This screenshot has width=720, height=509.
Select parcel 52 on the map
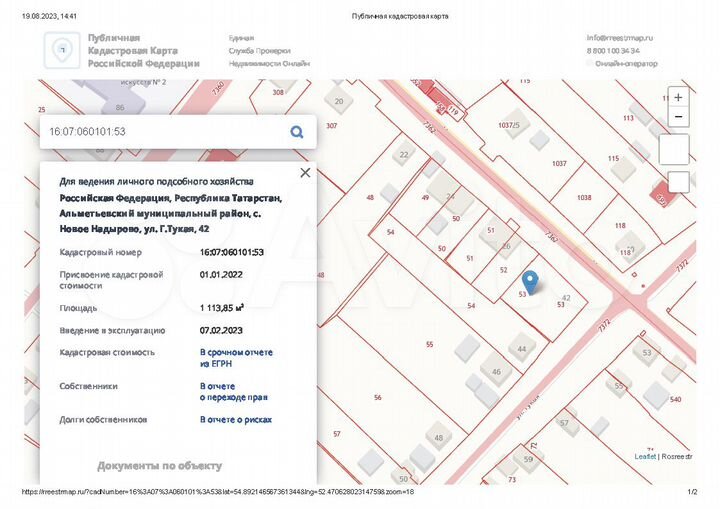pos(503,270)
